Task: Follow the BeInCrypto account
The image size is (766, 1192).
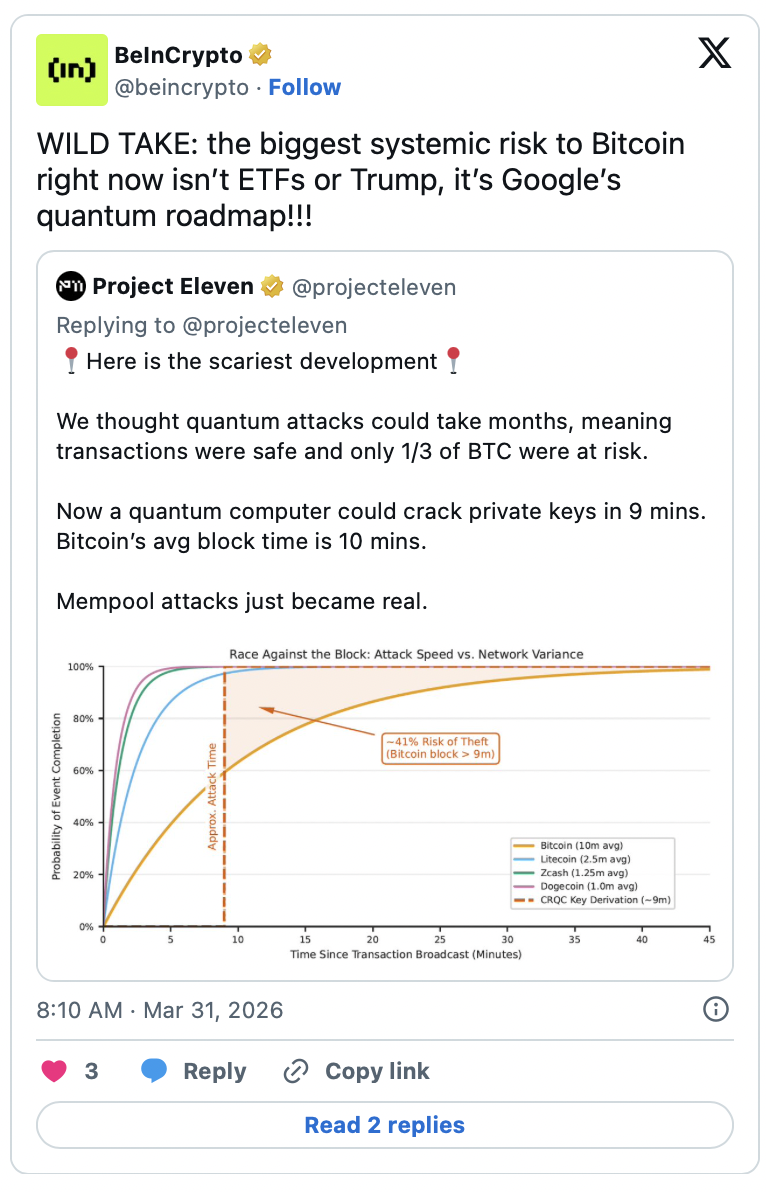Action: click(x=304, y=87)
